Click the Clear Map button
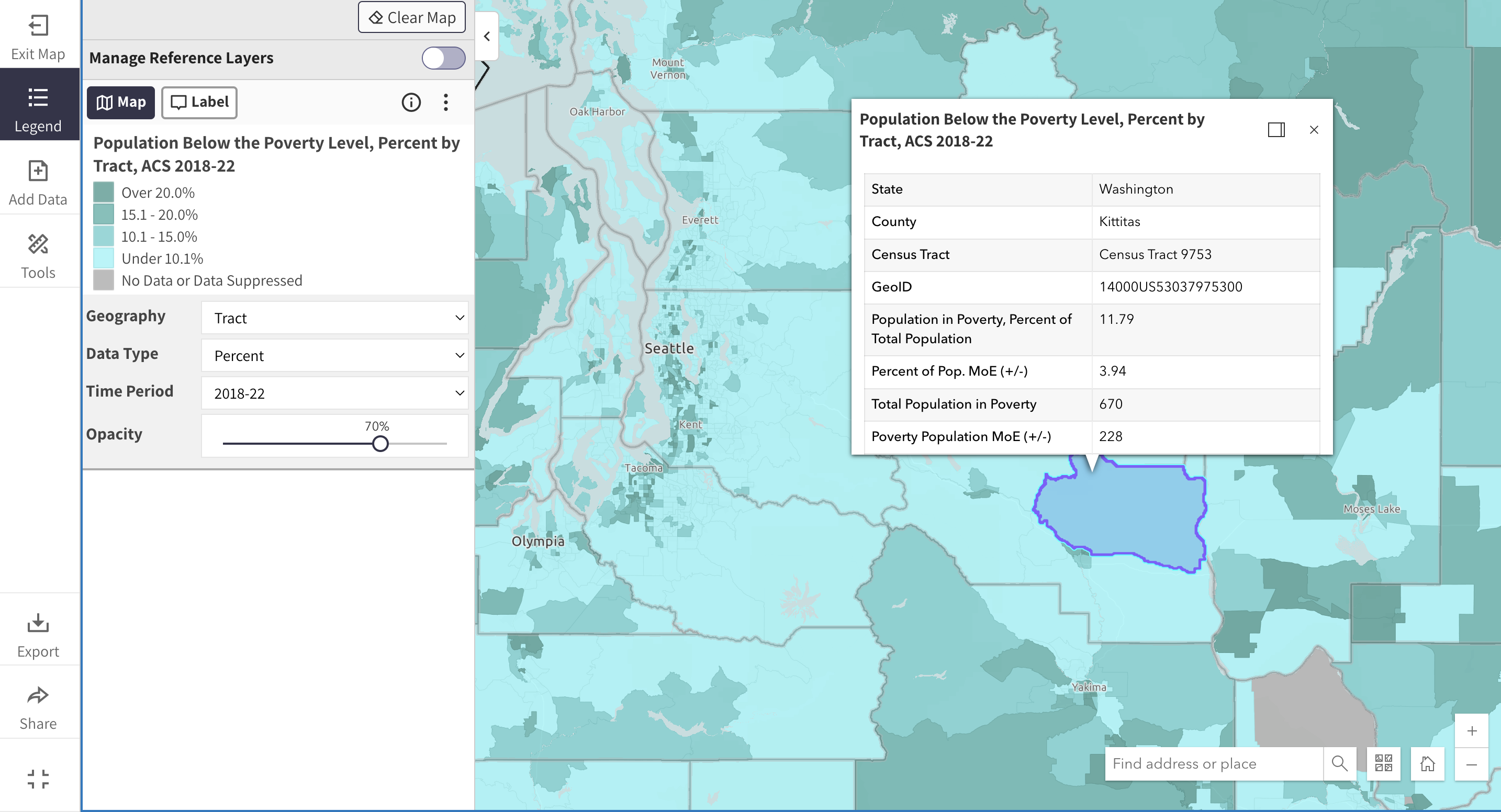 pyautogui.click(x=411, y=17)
